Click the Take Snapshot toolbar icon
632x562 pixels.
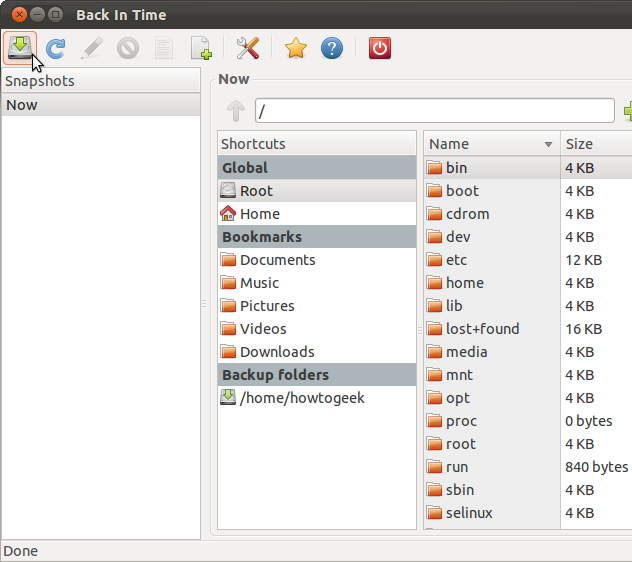tap(20, 47)
